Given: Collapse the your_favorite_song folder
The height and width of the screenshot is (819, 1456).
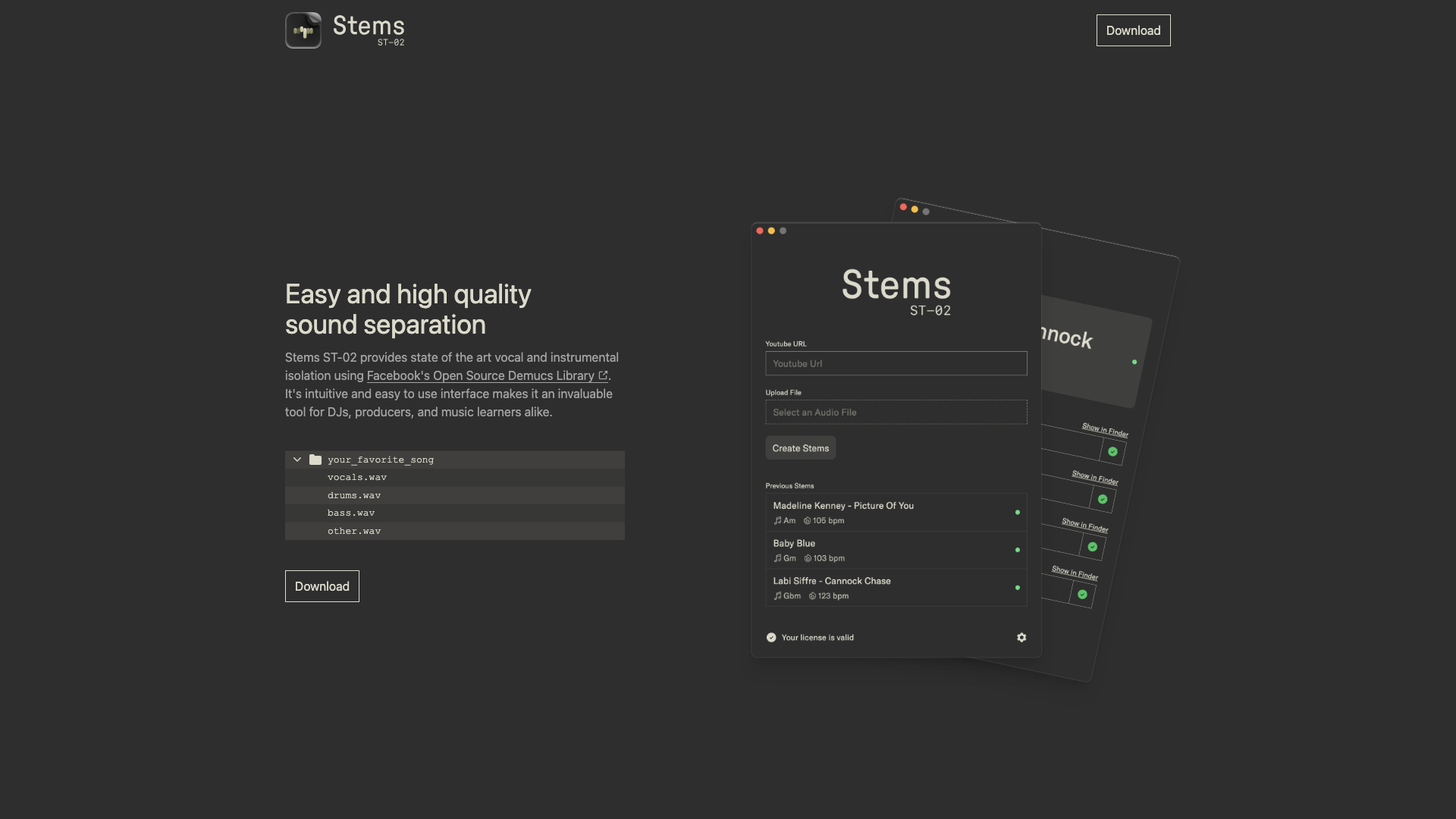Looking at the screenshot, I should pos(297,460).
